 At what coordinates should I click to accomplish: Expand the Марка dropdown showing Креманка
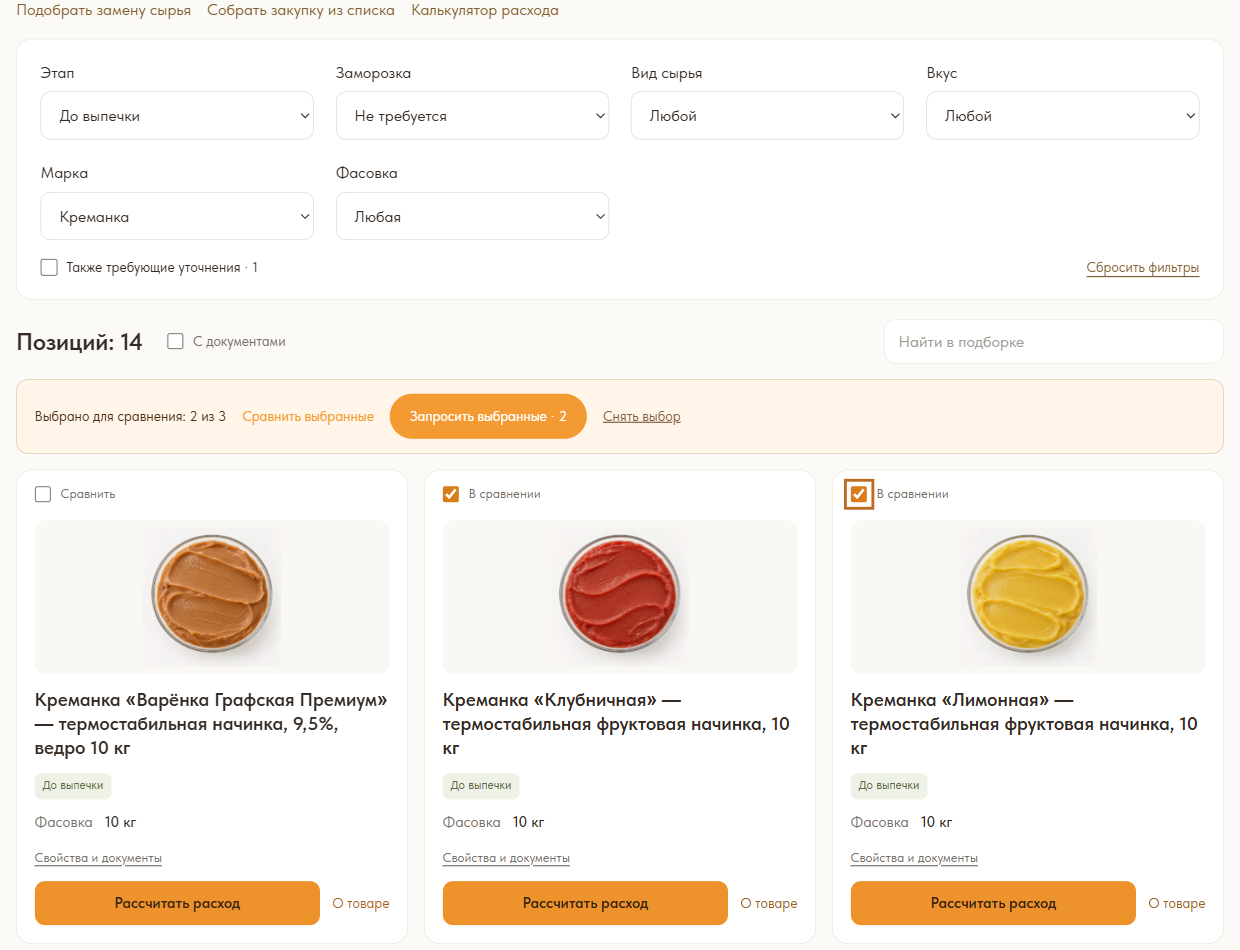point(177,217)
